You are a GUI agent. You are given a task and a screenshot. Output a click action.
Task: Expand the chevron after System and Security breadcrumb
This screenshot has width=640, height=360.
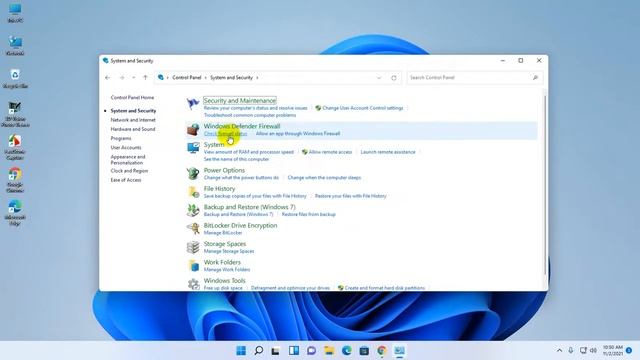click(257, 78)
